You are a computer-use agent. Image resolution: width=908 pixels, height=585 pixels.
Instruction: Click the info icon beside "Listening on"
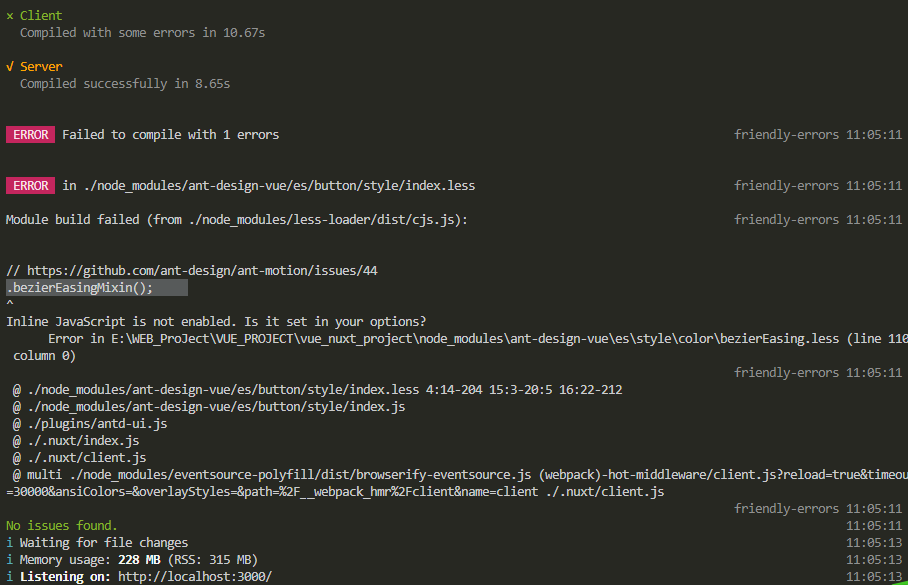pyautogui.click(x=10, y=577)
